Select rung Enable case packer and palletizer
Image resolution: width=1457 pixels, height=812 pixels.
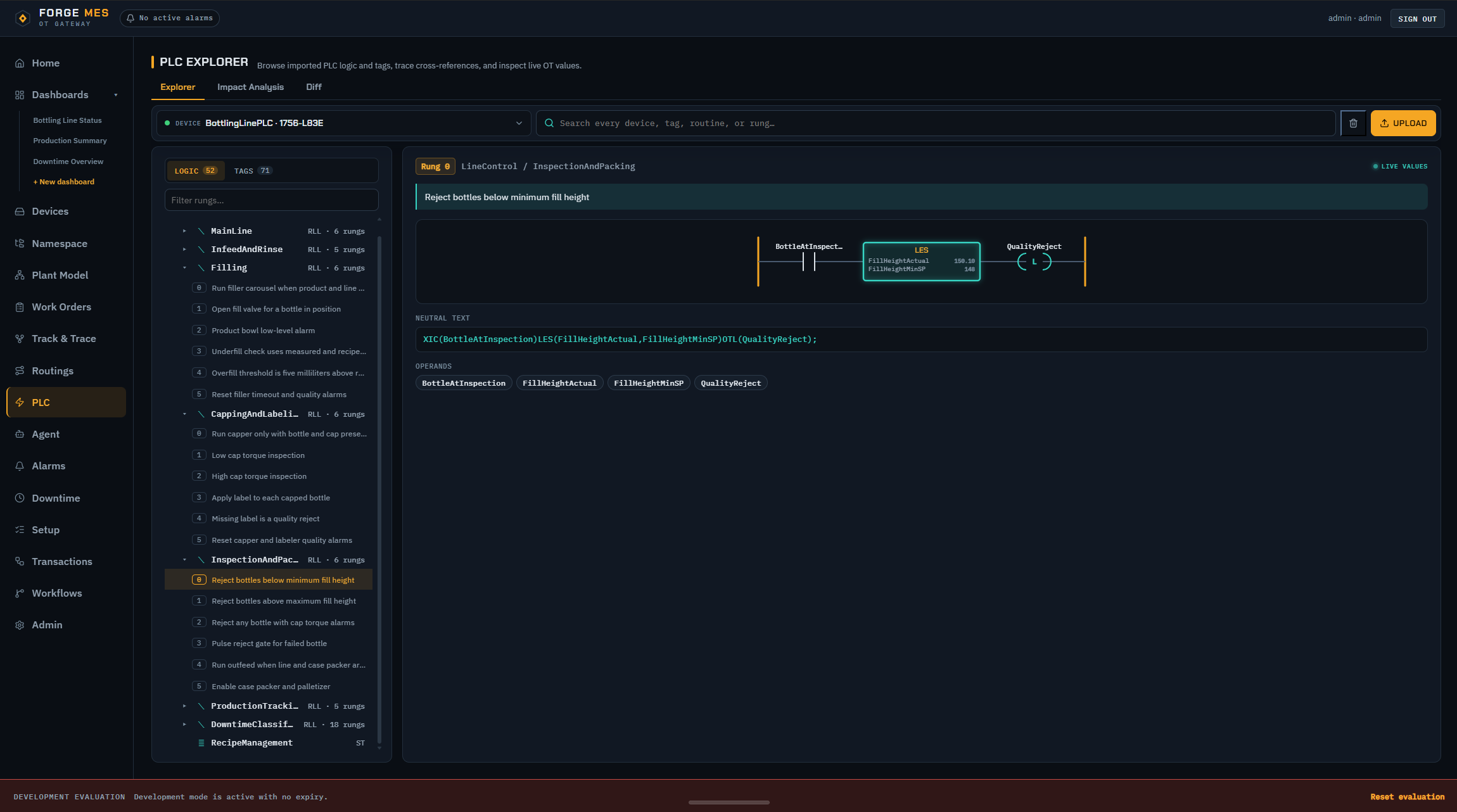pos(269,687)
